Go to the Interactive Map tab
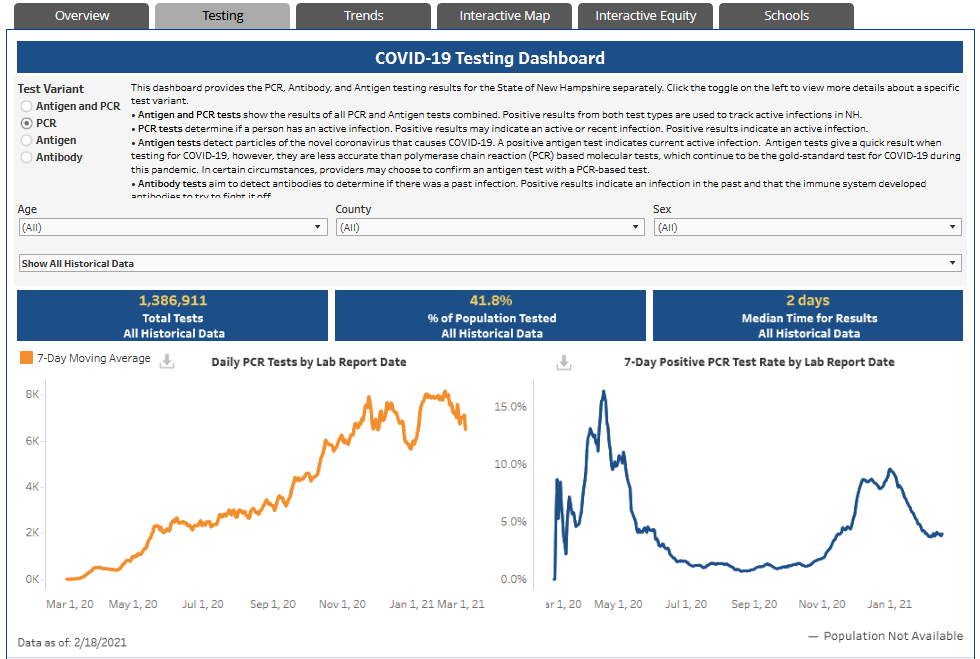Viewport: 980px width, 659px height. click(x=504, y=16)
